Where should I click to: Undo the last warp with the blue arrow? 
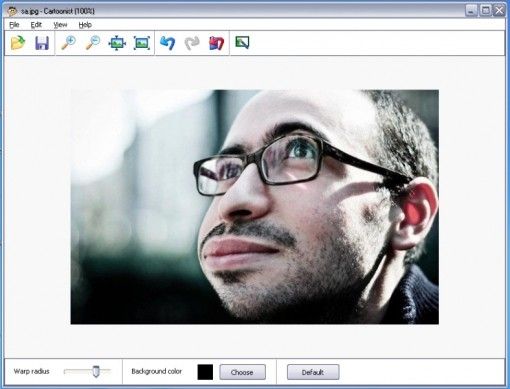(167, 43)
